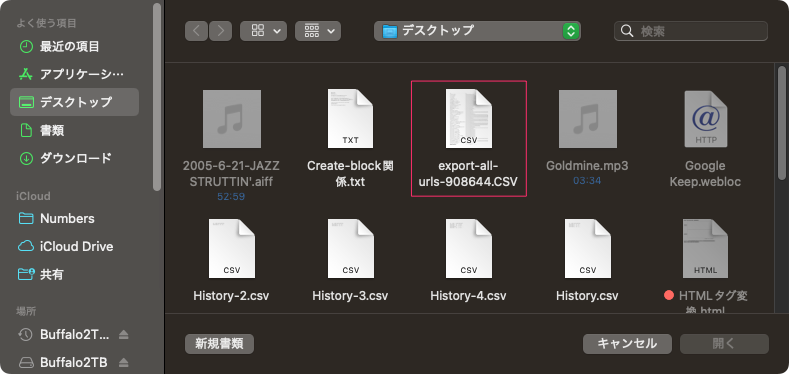Open the icon view mode dropdown
Image resolution: width=789 pixels, height=374 pixels.
[264, 31]
